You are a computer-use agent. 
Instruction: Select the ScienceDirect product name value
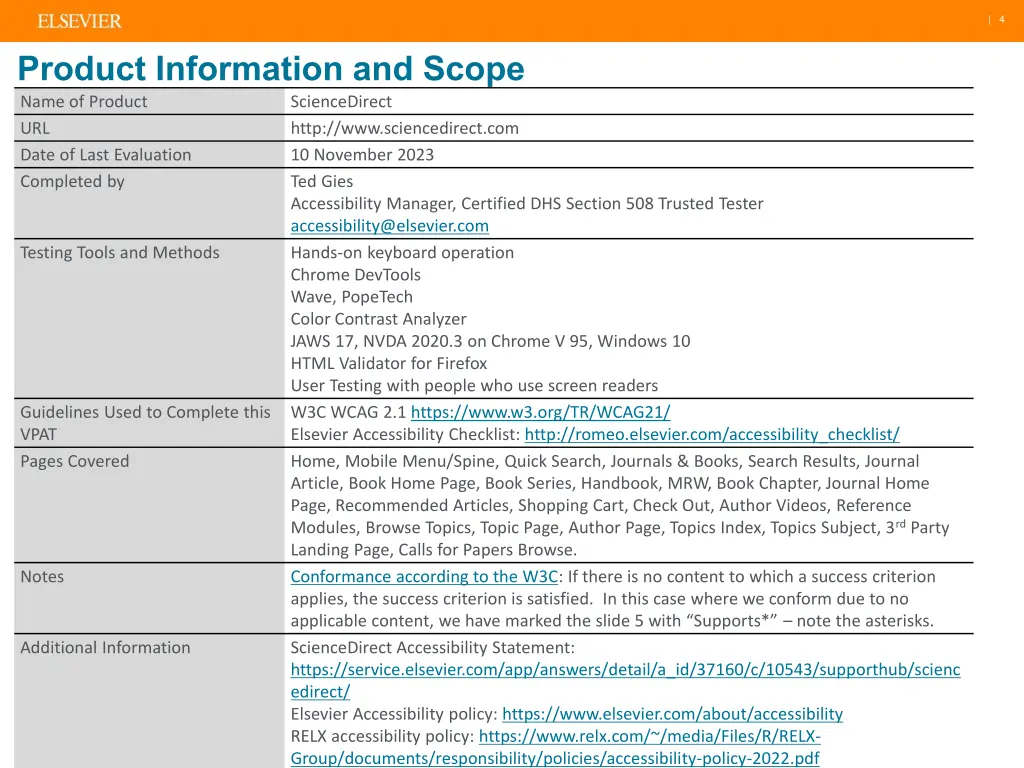pos(341,102)
